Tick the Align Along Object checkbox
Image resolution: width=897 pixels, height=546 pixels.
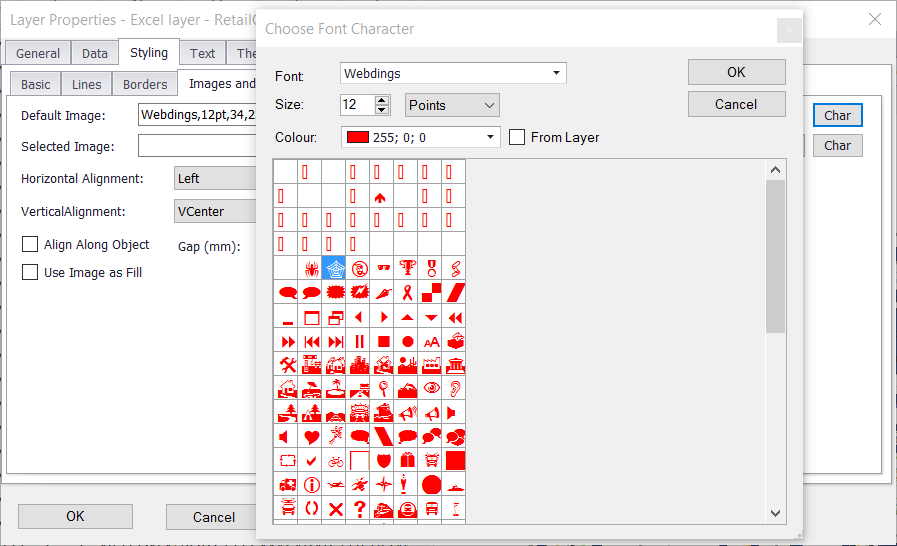pos(30,244)
